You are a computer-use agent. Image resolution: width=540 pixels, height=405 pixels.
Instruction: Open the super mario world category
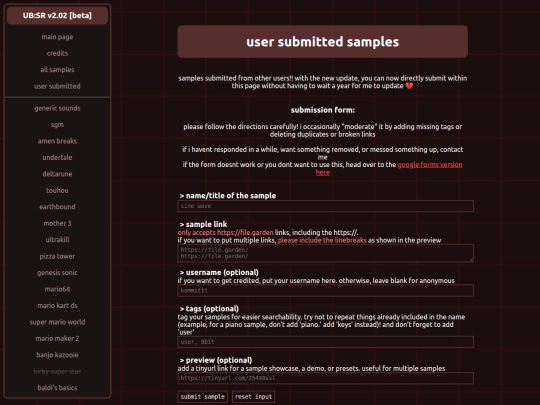[57, 322]
